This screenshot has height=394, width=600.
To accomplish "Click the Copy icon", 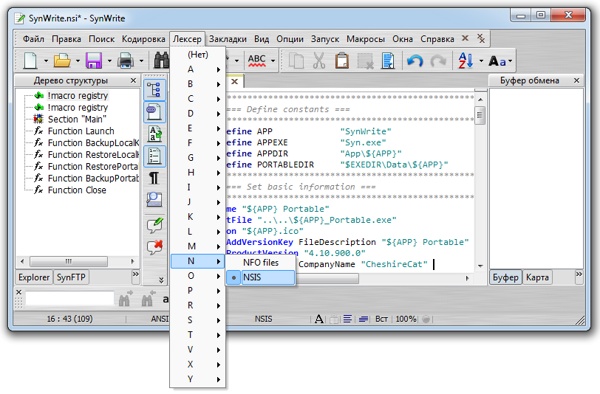I will tap(296, 60).
